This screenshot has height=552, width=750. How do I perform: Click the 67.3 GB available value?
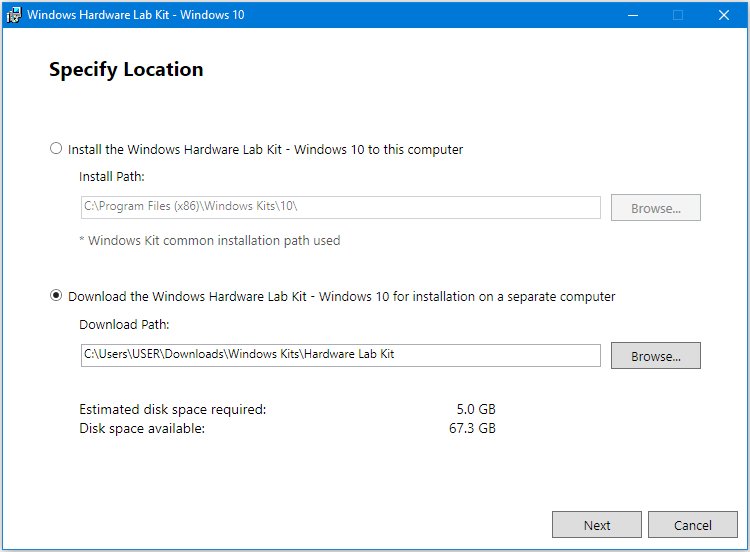point(472,428)
